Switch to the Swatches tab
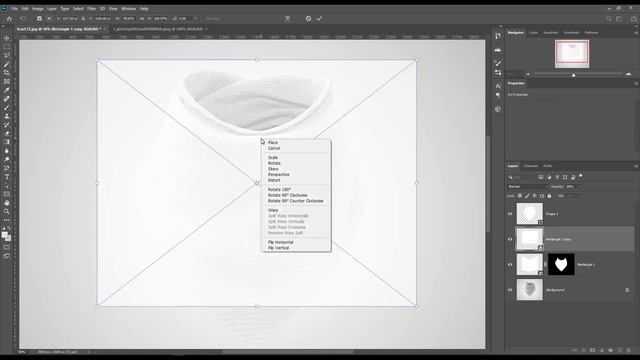Viewport: 640px width, 360px height. coord(551,33)
